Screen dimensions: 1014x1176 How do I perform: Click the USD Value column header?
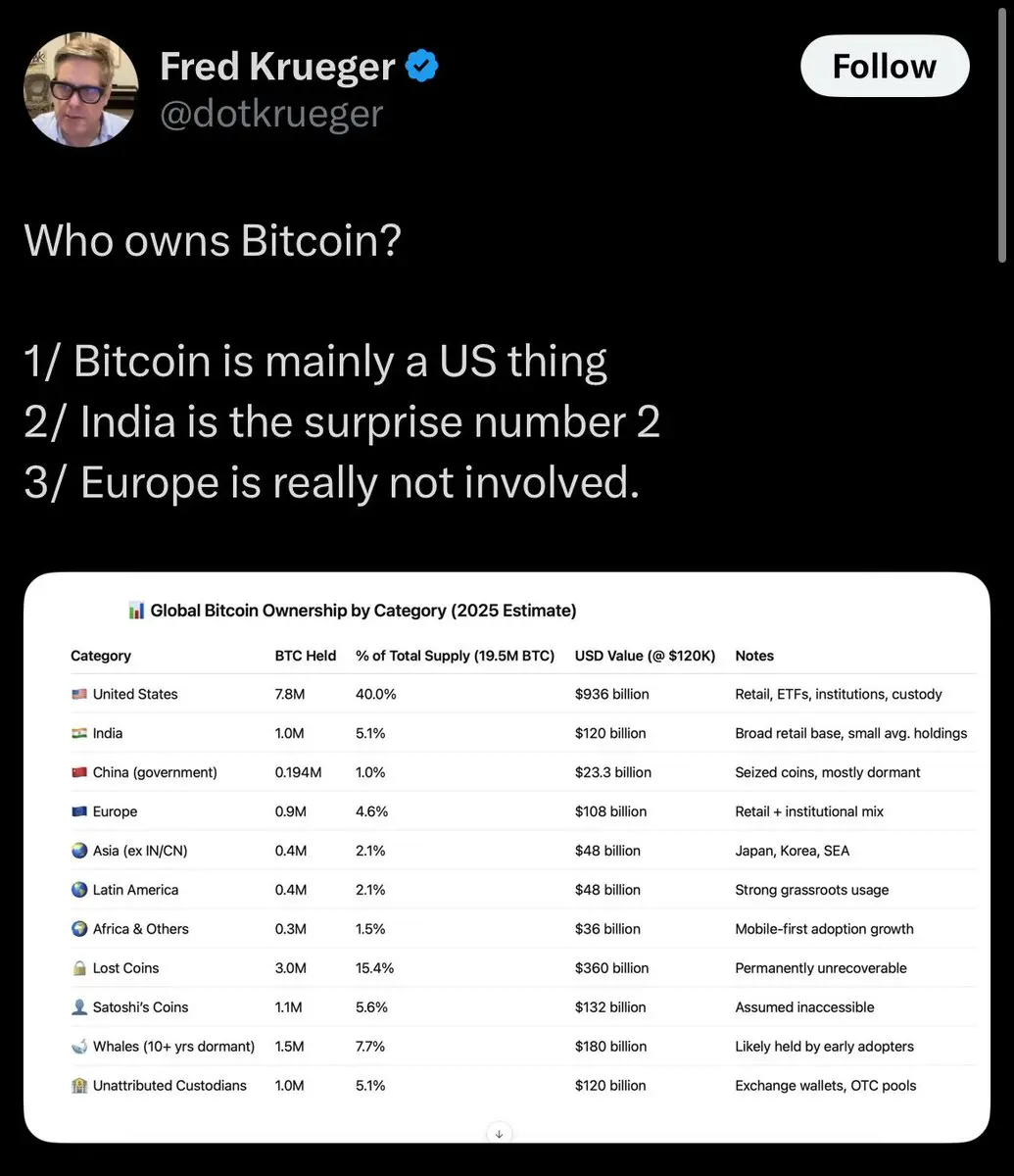click(x=645, y=656)
